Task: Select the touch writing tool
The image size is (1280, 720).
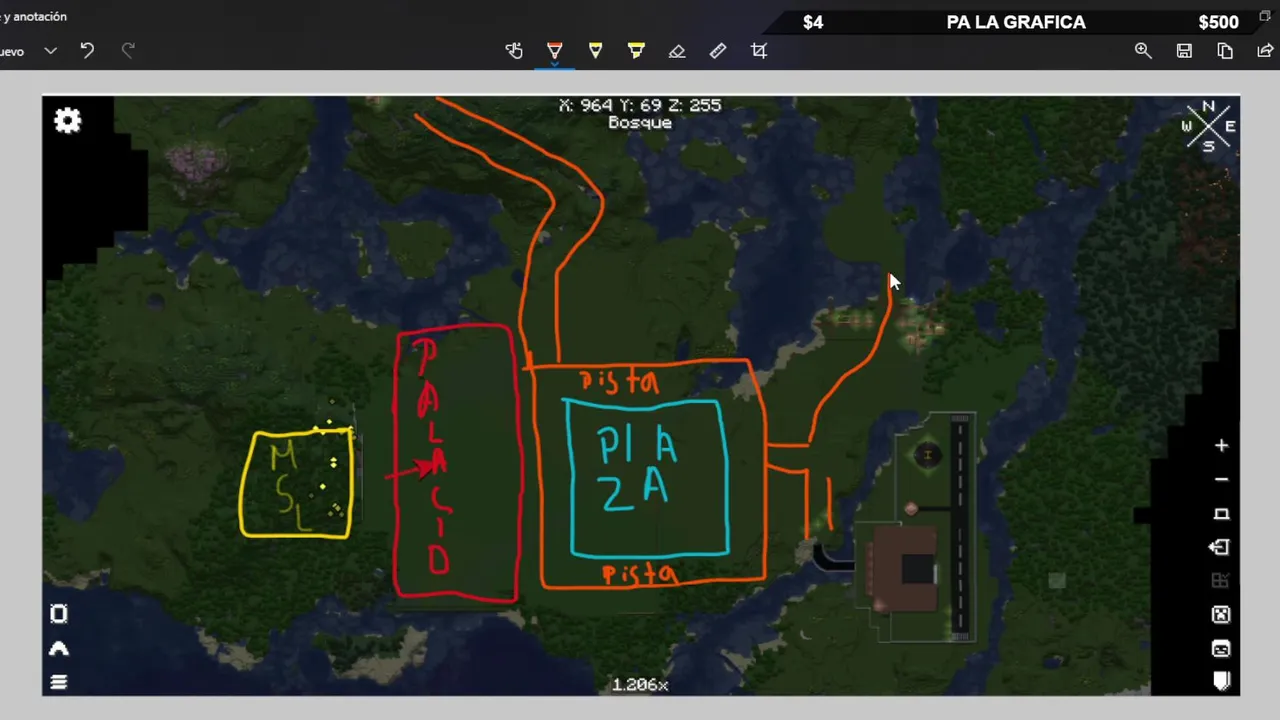Action: point(514,51)
